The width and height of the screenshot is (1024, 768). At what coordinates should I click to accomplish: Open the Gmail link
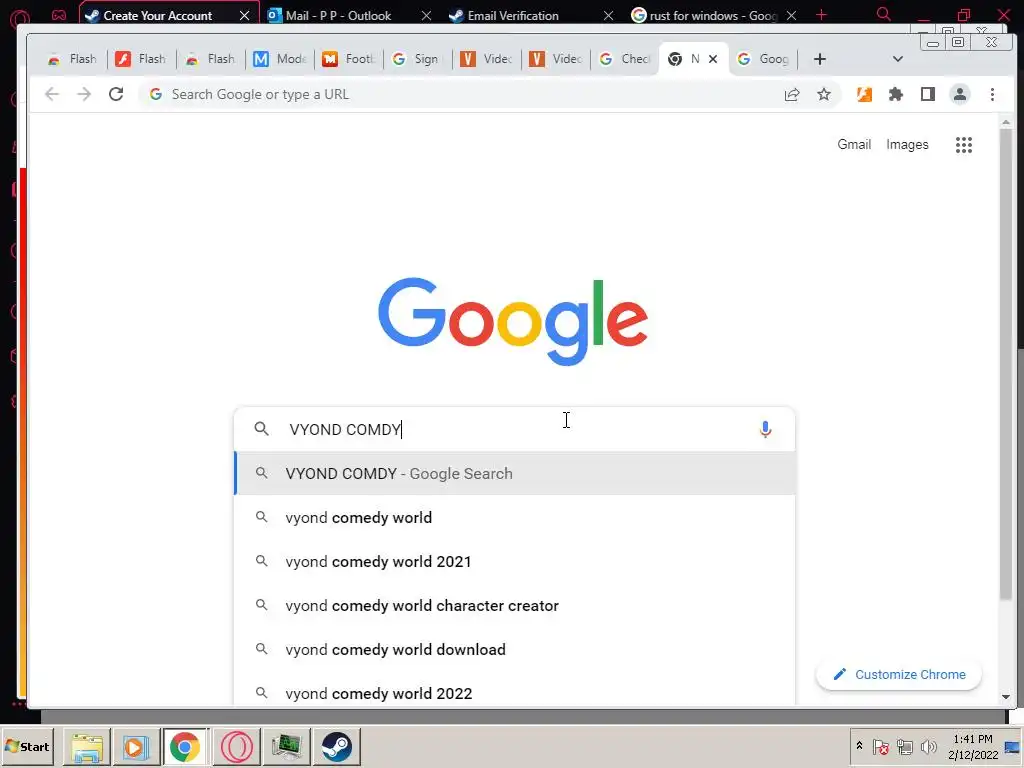point(854,144)
